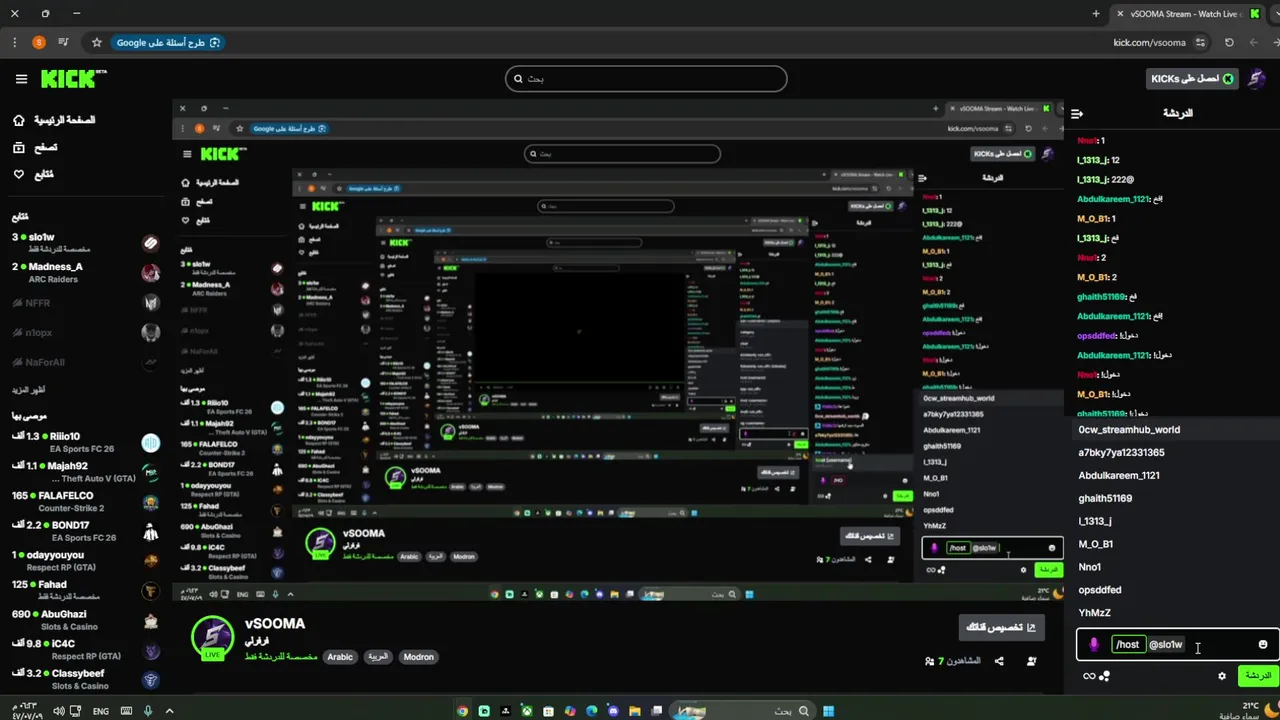Screen dimensions: 1280x720
Task: Click the العربية language tag
Action: [377, 657]
